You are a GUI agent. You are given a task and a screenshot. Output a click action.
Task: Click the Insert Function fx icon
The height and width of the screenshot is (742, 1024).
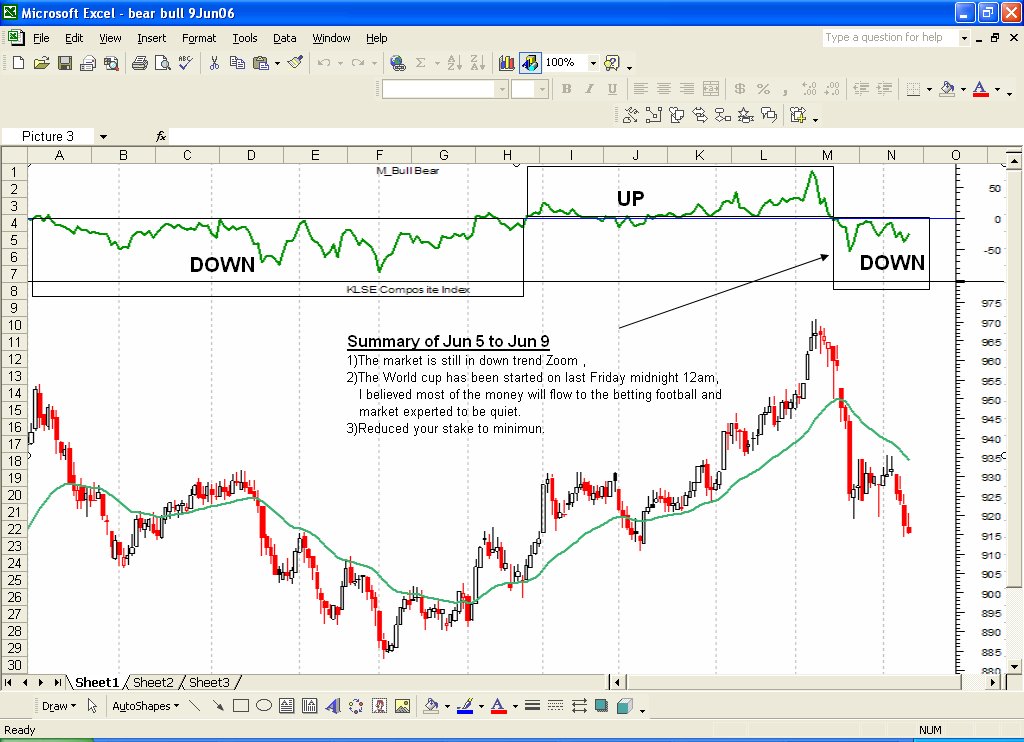[x=161, y=136]
